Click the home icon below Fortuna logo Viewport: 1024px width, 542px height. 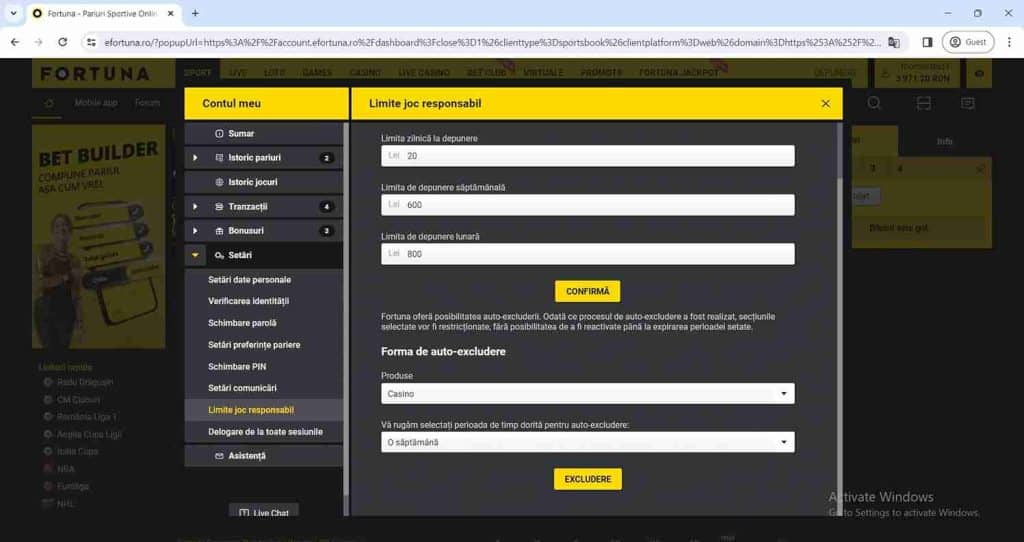point(48,103)
